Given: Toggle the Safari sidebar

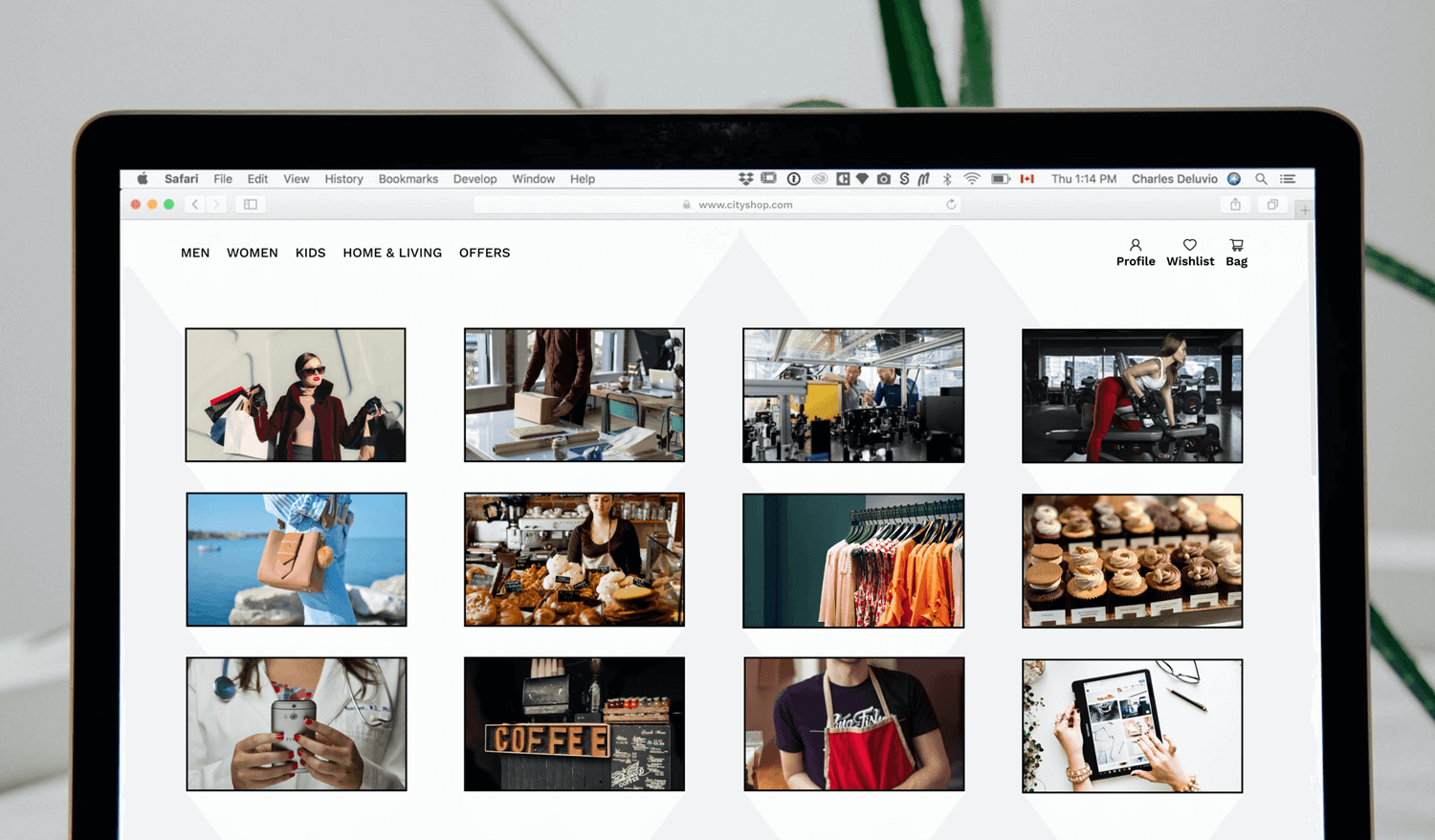Looking at the screenshot, I should click(251, 205).
